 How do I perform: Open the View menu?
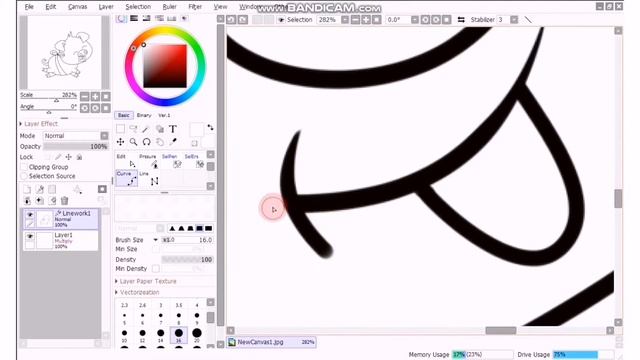[x=220, y=7]
